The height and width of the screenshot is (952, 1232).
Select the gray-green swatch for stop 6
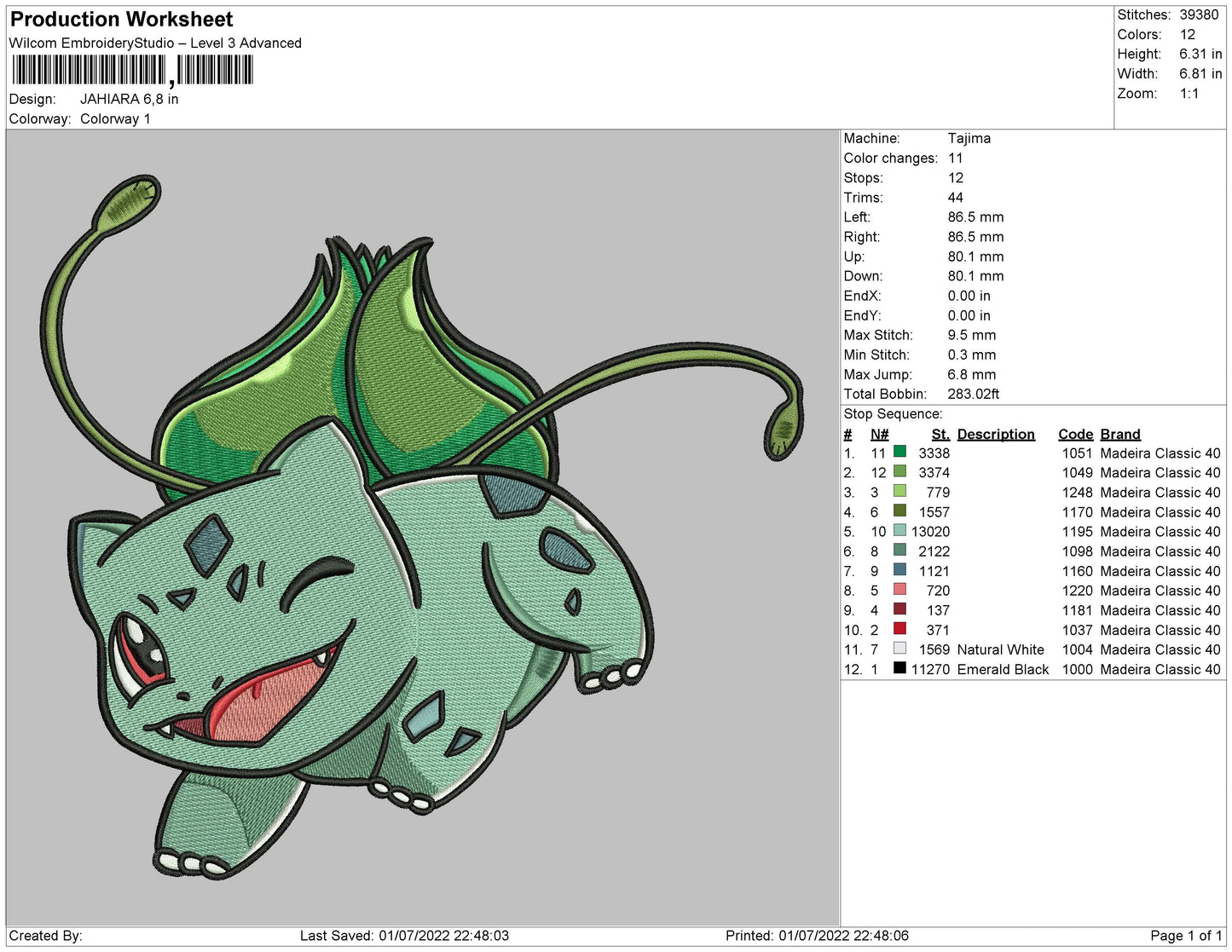899,550
